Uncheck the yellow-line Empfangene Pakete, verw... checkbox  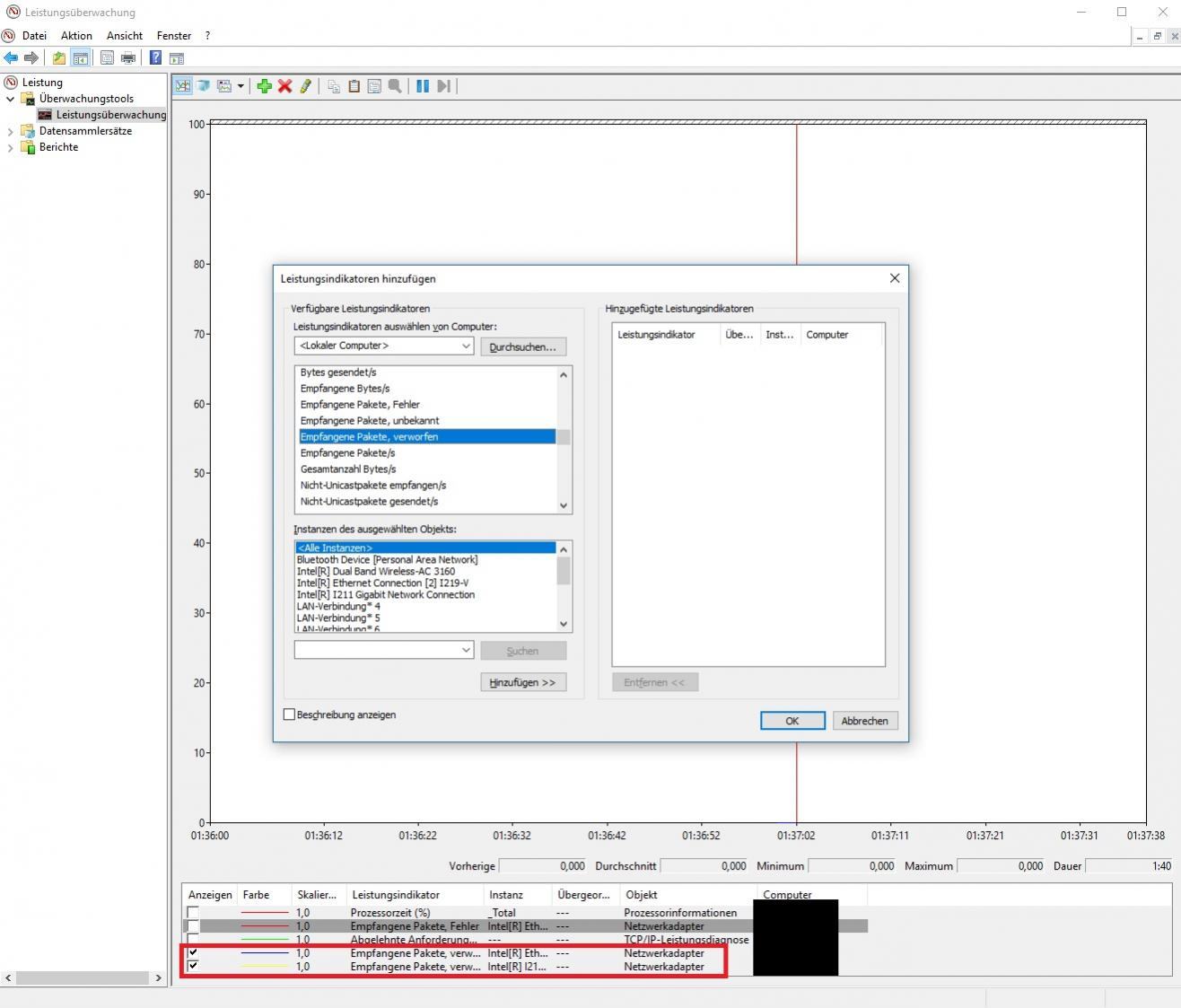(192, 966)
